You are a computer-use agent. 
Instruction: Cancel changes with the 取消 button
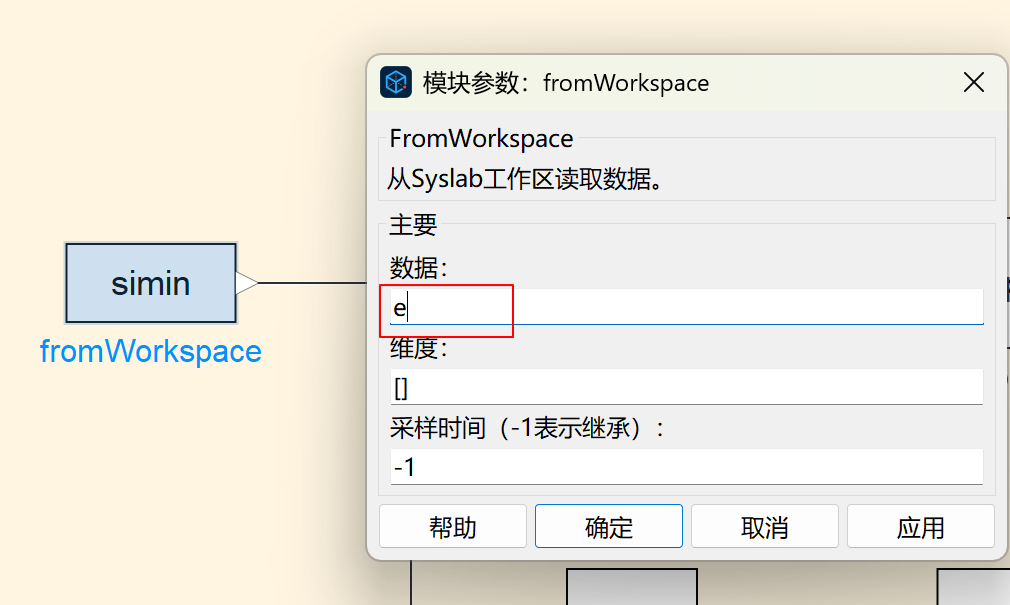(765, 526)
